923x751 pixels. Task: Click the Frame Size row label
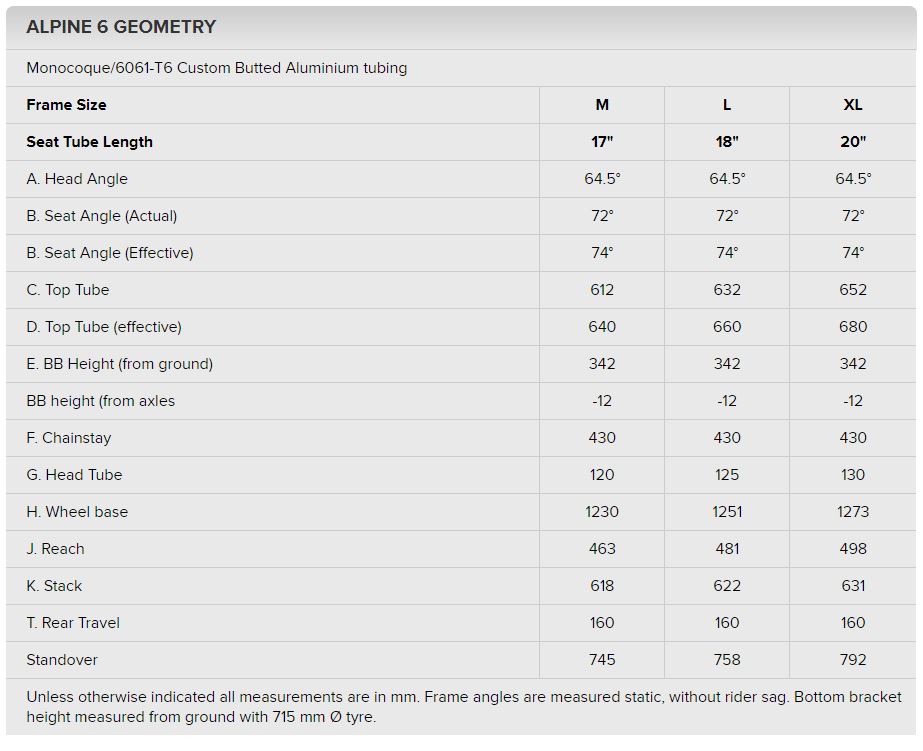66,105
